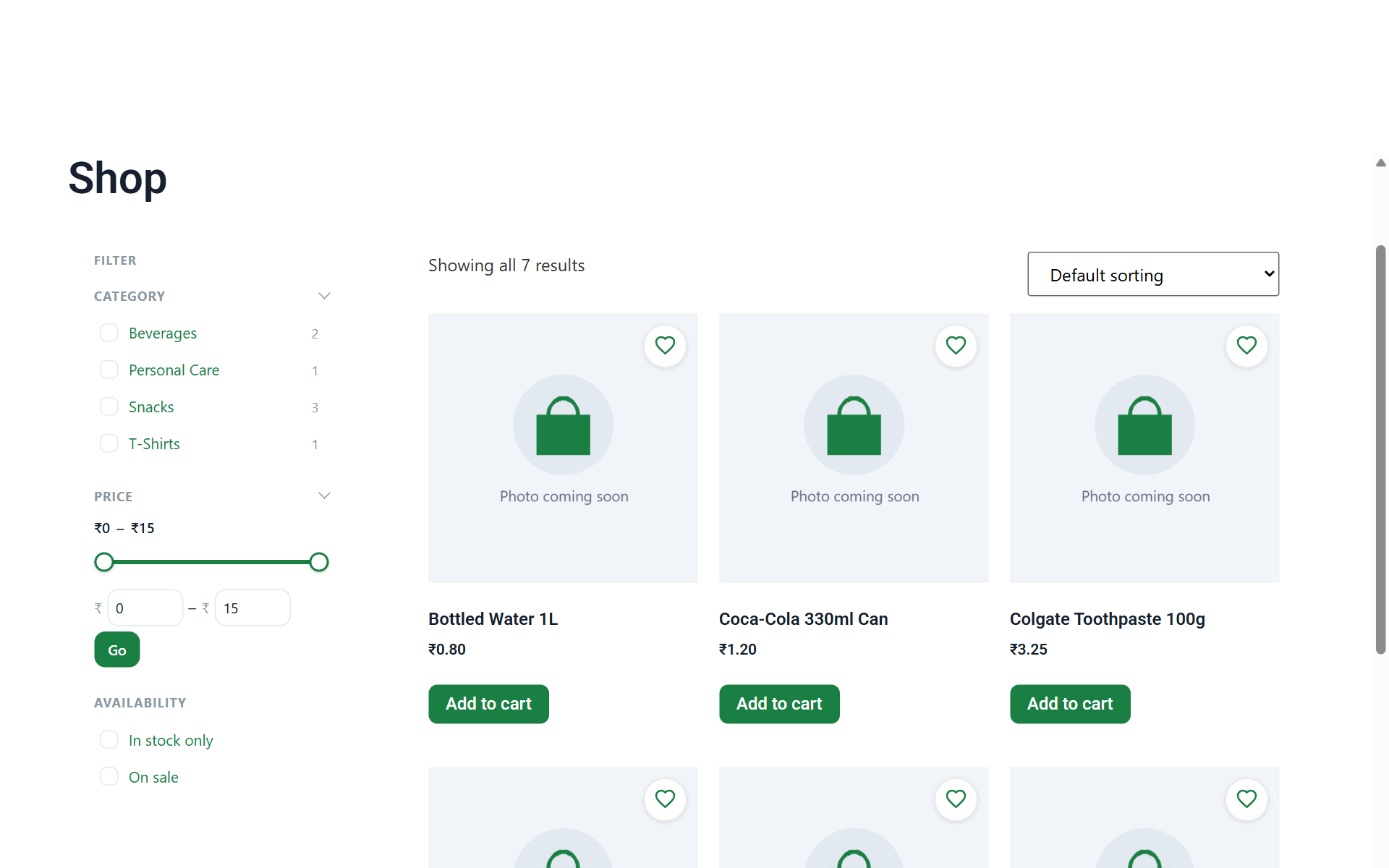Viewport: 1389px width, 868px height.
Task: Click the In stock only label
Action: (171, 741)
